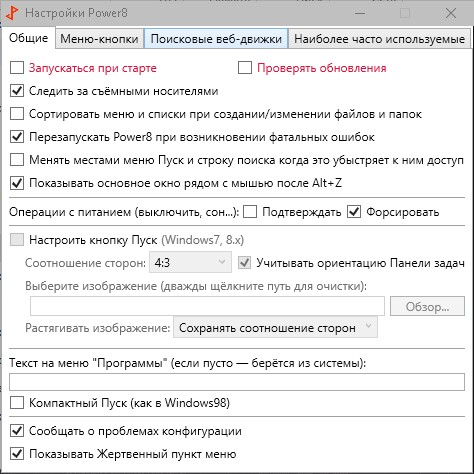The height and width of the screenshot is (474, 474).
Task: Enable Сортировать меню и списки checkbox
Action: click(x=17, y=114)
